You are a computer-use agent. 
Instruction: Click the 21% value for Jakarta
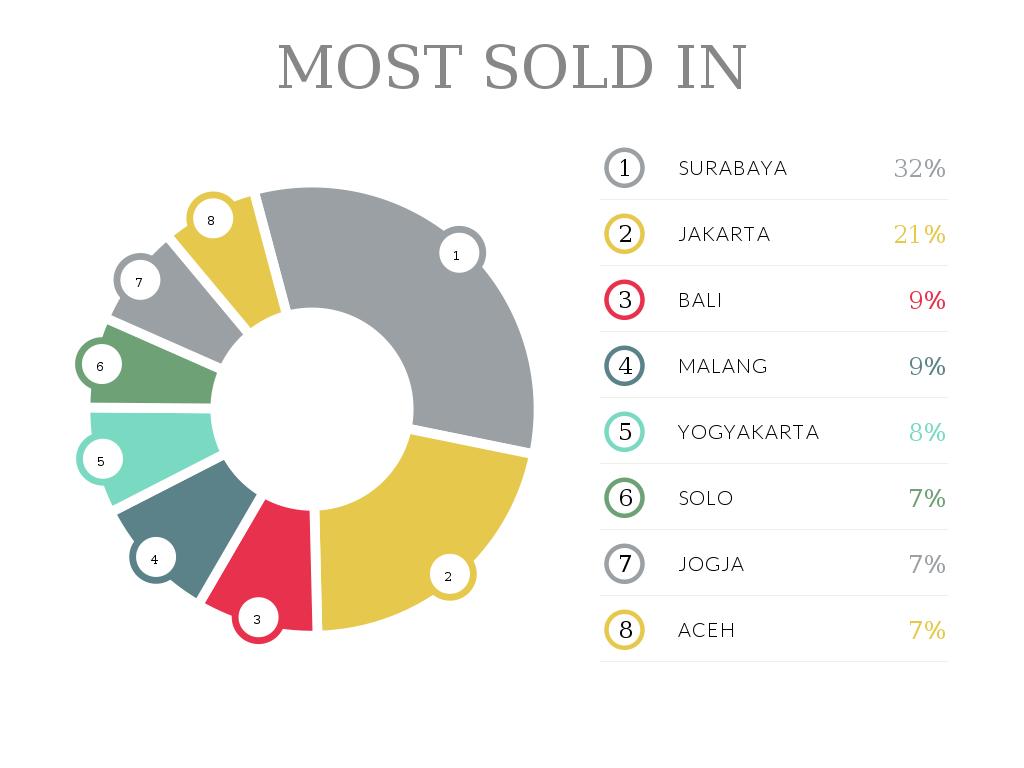click(919, 234)
